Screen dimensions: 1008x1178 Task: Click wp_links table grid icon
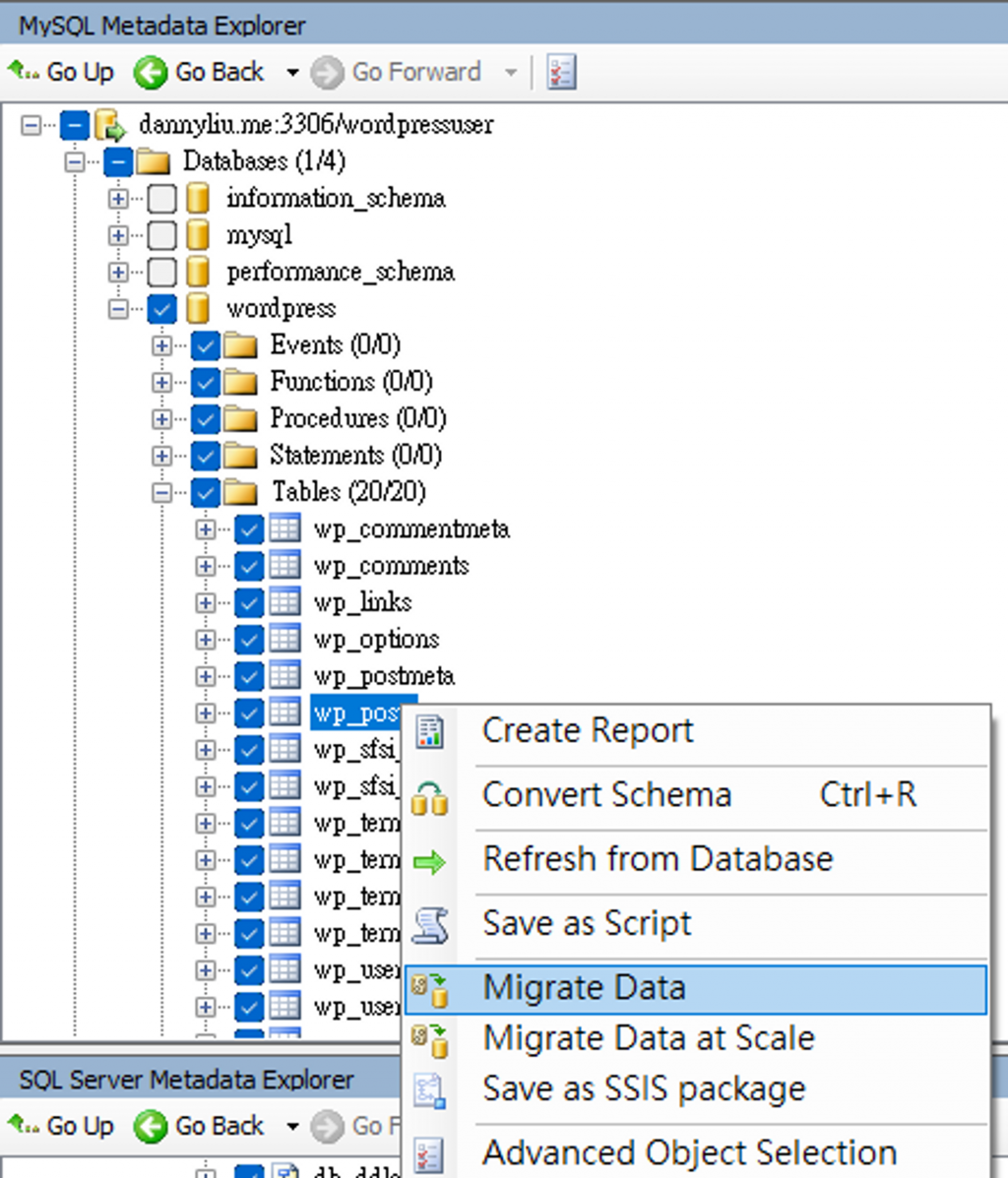284,601
